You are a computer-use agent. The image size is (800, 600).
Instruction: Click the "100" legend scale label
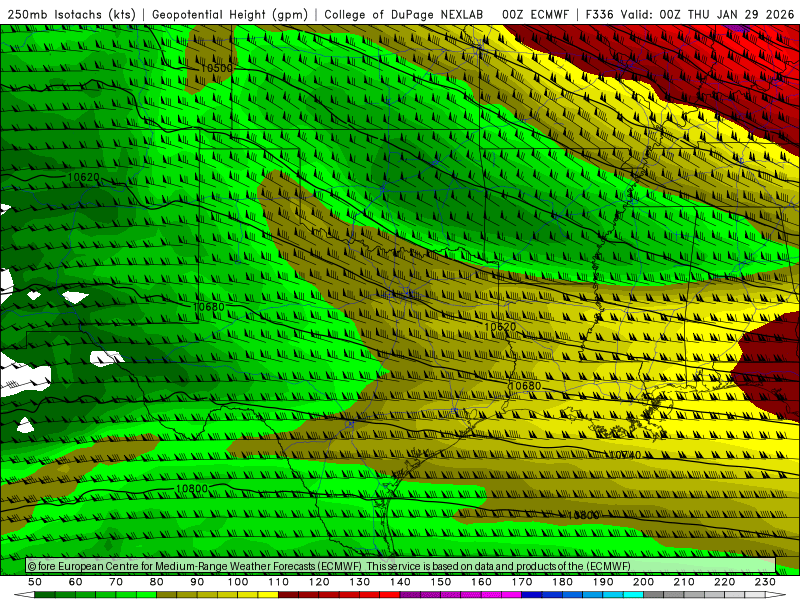click(238, 582)
